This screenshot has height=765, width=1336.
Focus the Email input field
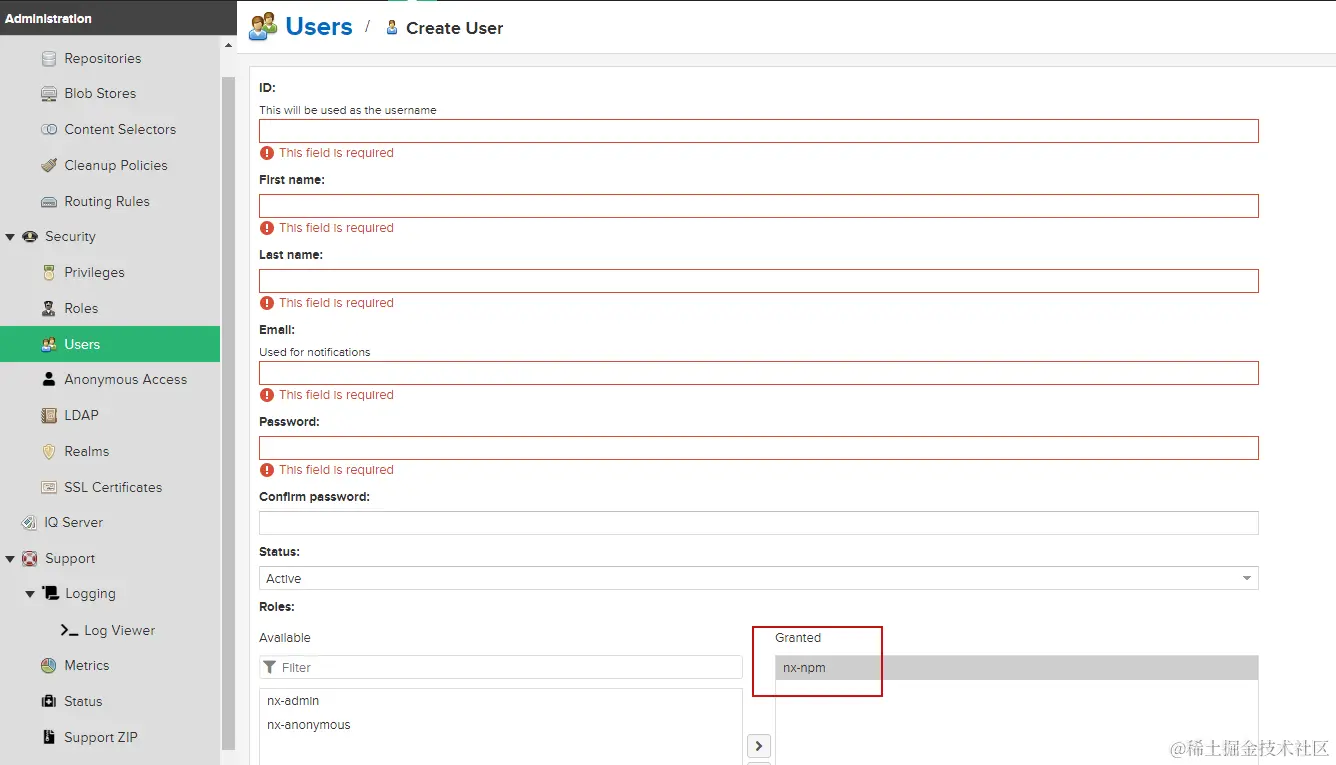click(758, 373)
